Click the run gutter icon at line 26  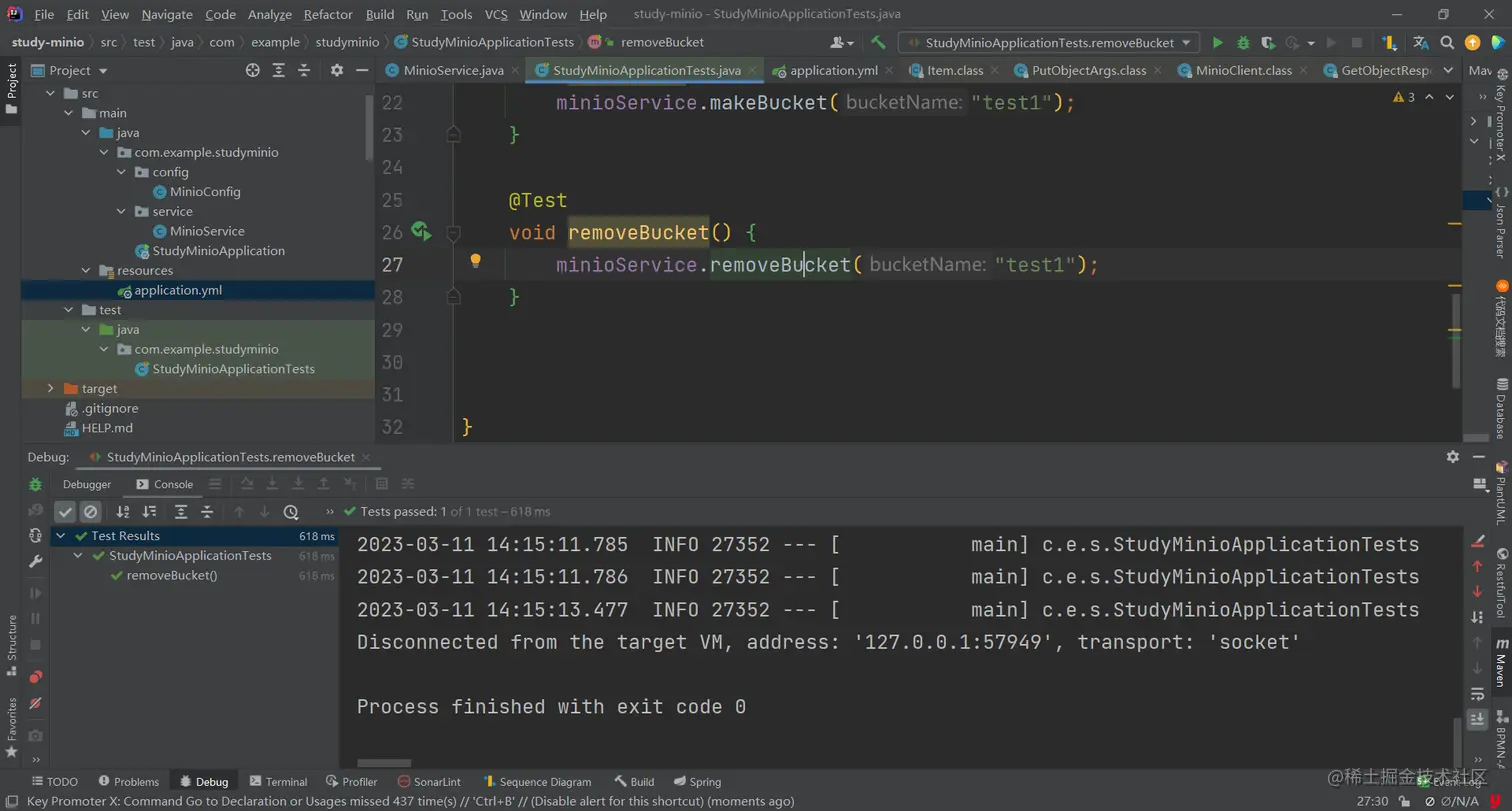(x=421, y=232)
